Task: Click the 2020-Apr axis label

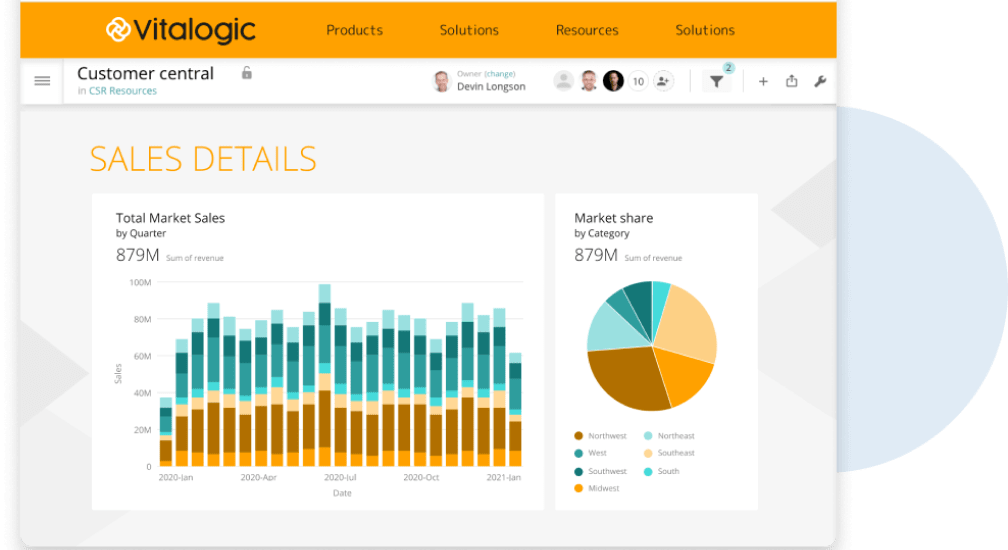Action: [258, 477]
